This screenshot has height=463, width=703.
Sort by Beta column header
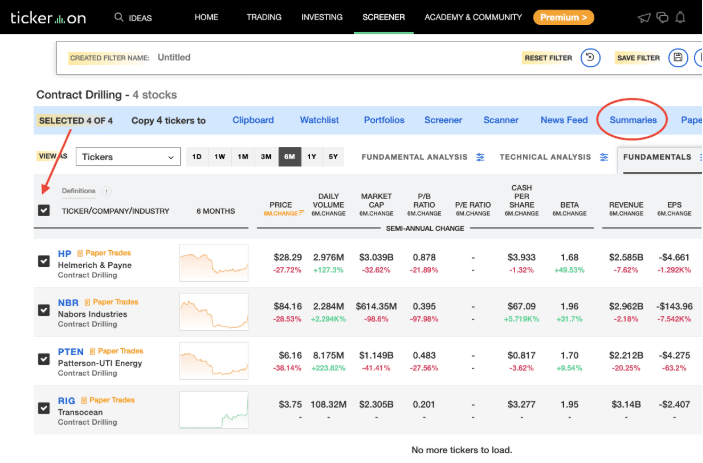pos(569,205)
